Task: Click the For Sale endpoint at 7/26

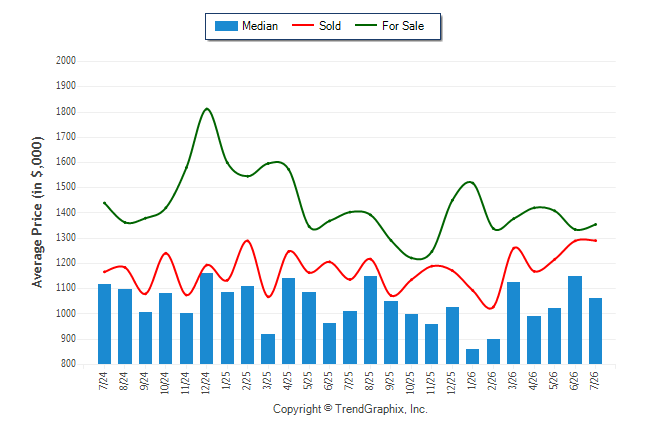Action: point(595,225)
